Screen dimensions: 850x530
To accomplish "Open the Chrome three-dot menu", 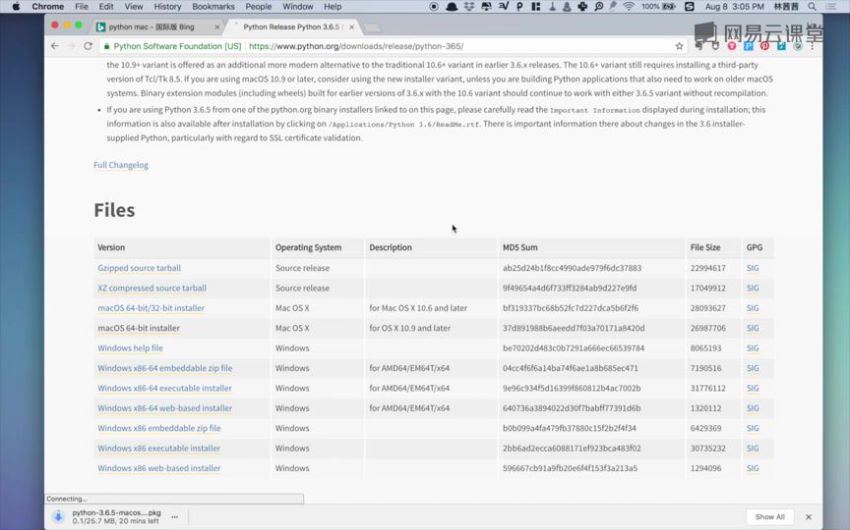I will coord(812,46).
